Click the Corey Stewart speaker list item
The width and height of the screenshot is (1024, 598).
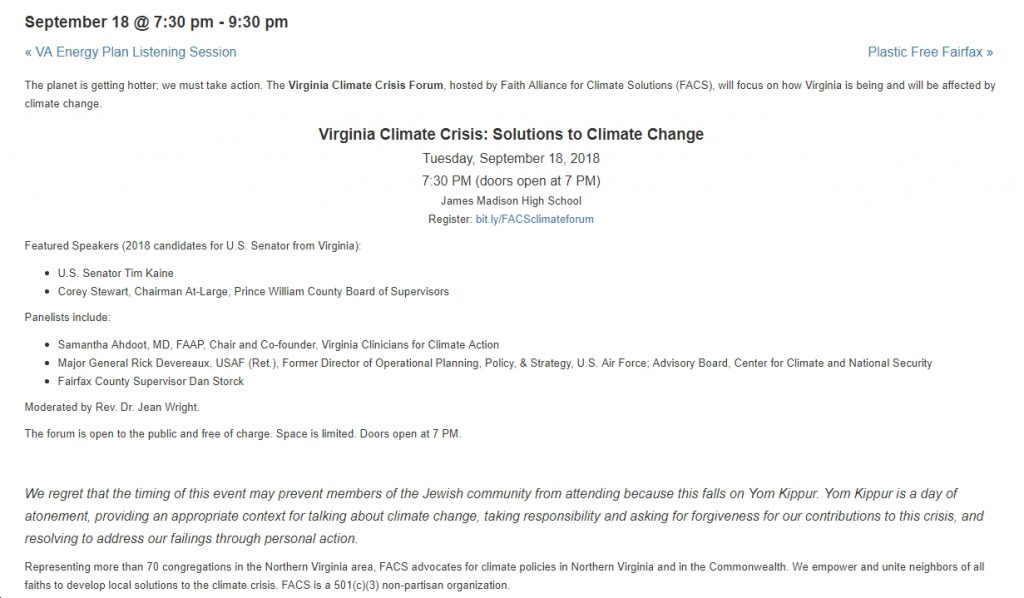[x=253, y=292]
